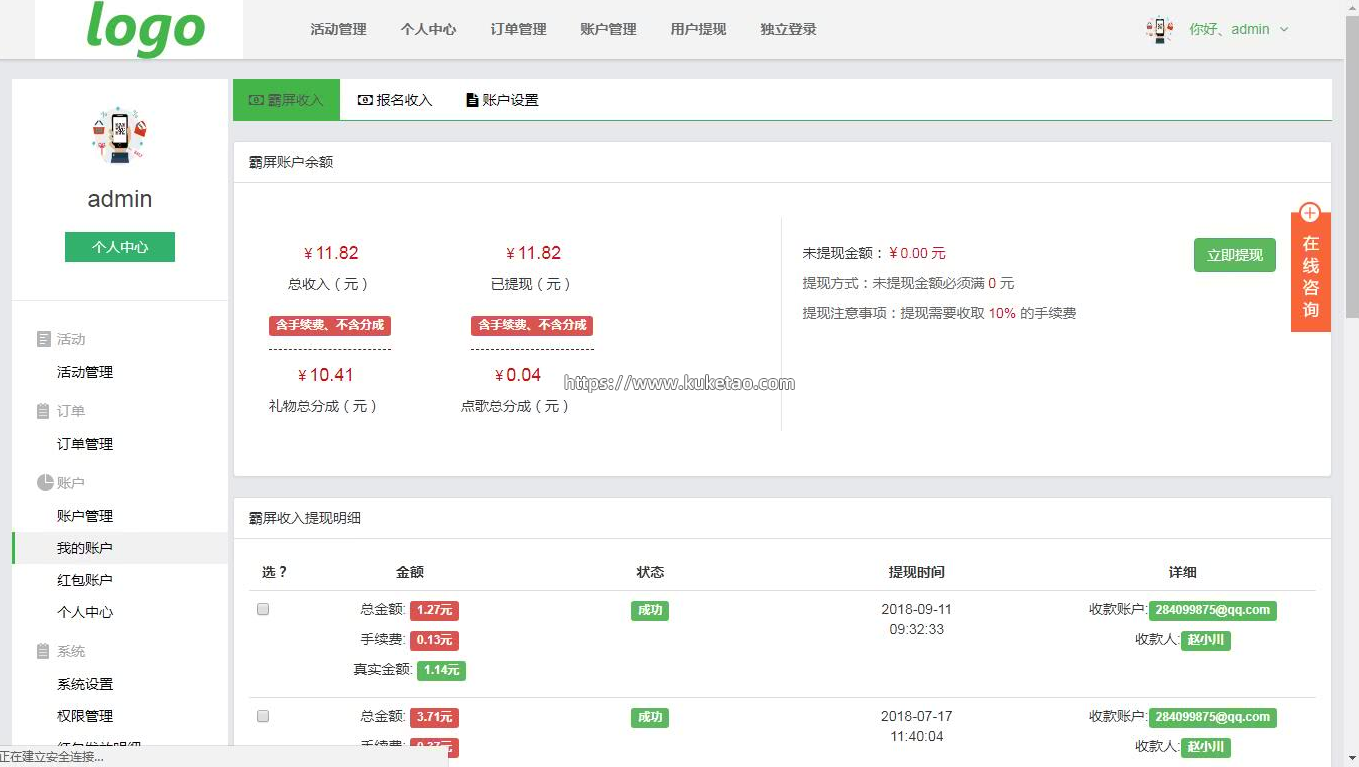Click the 系统 section icon in sidebar
This screenshot has width=1359, height=767.
[x=43, y=652]
